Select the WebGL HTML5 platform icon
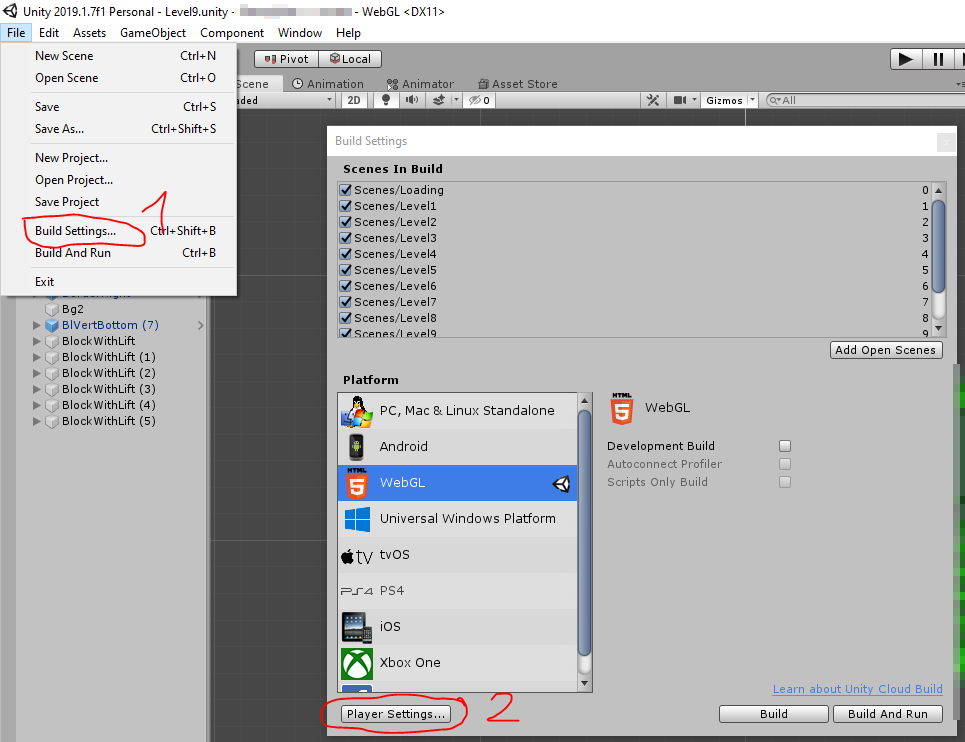The width and height of the screenshot is (965, 742). click(x=356, y=483)
